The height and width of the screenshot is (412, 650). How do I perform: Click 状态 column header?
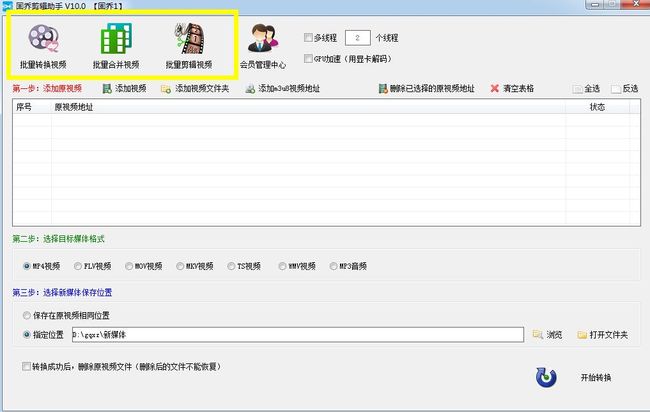tap(597, 107)
